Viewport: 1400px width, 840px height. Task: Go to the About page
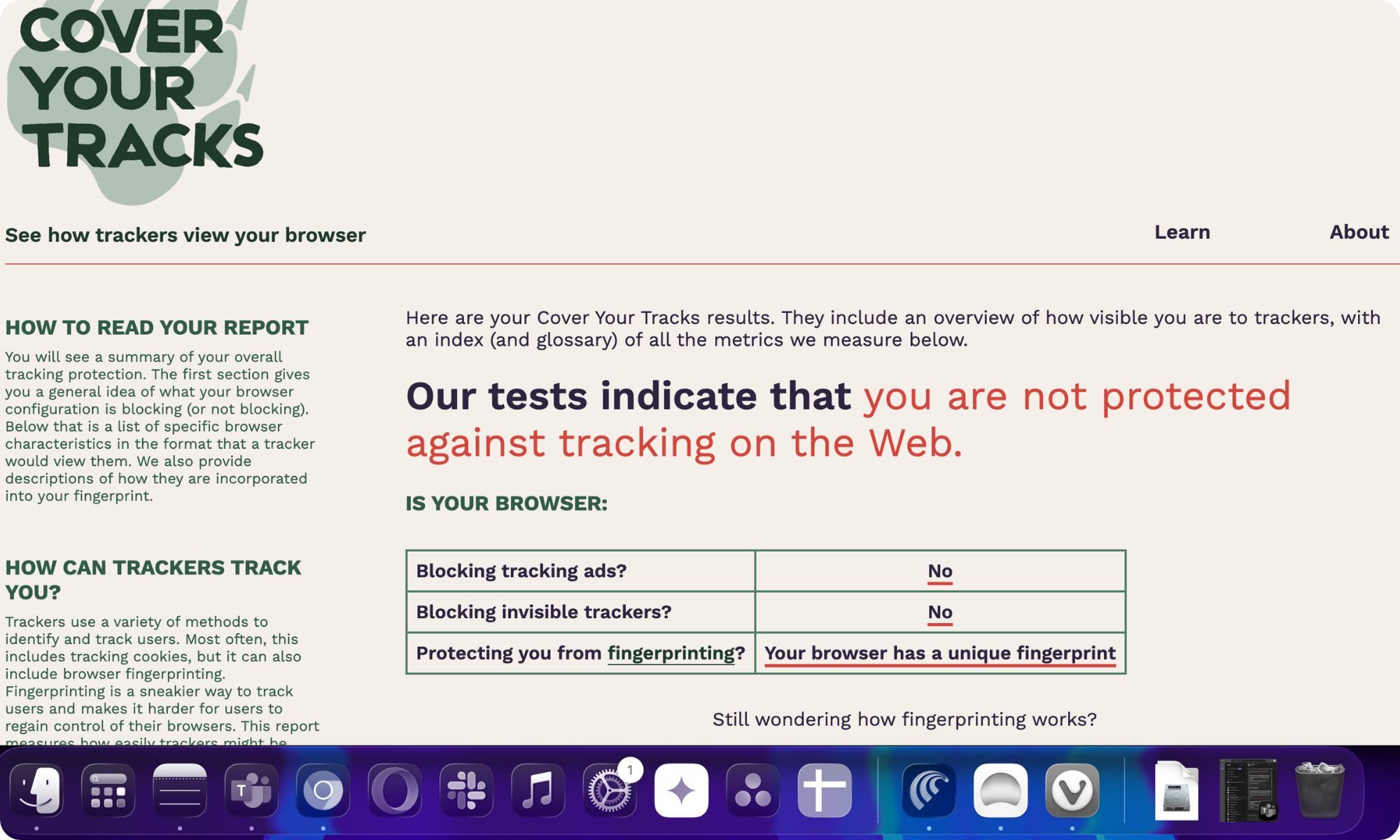(1359, 232)
